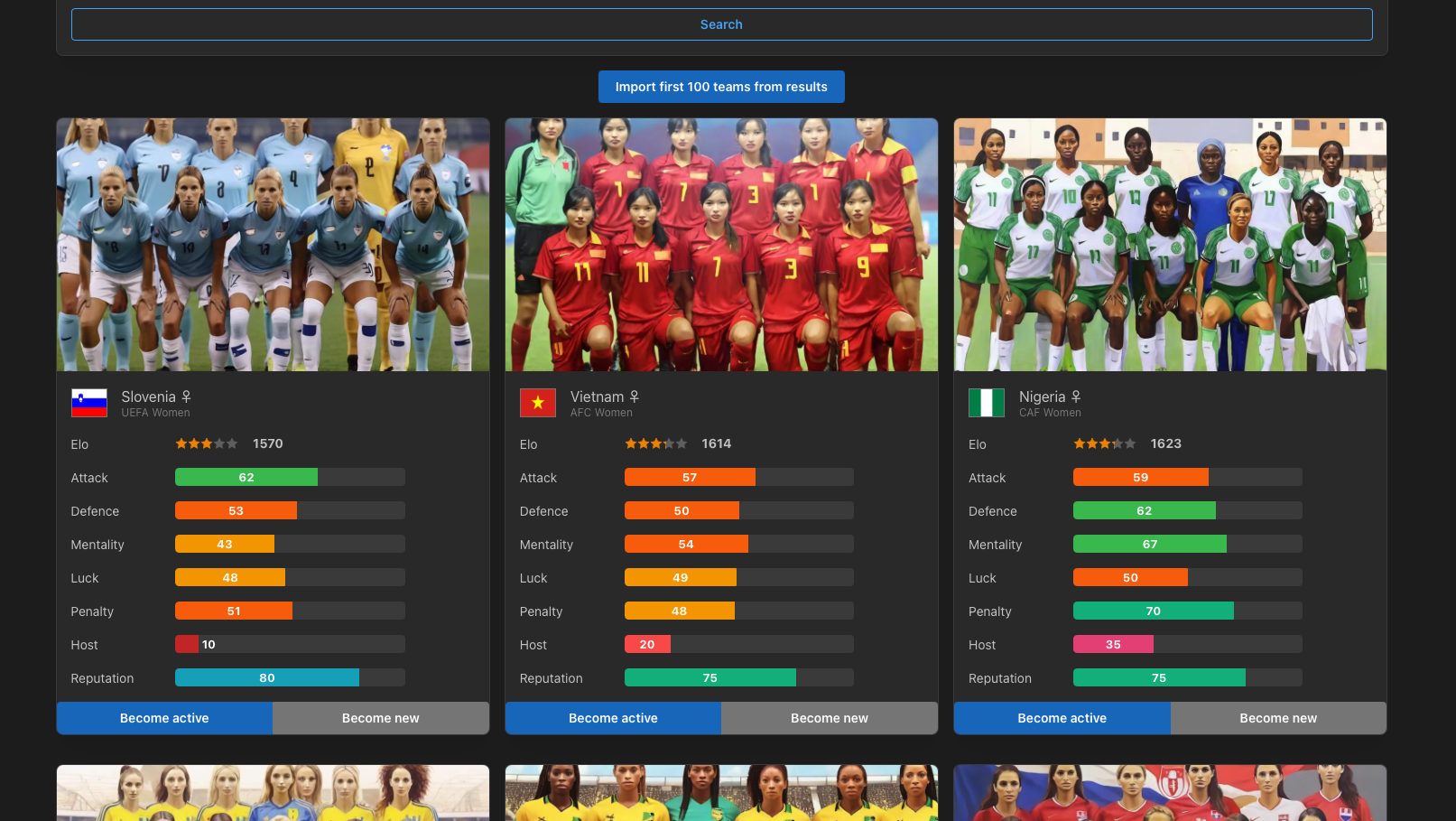Make Nigeria the active team
Screen dimensions: 1456x821
coord(1062,718)
